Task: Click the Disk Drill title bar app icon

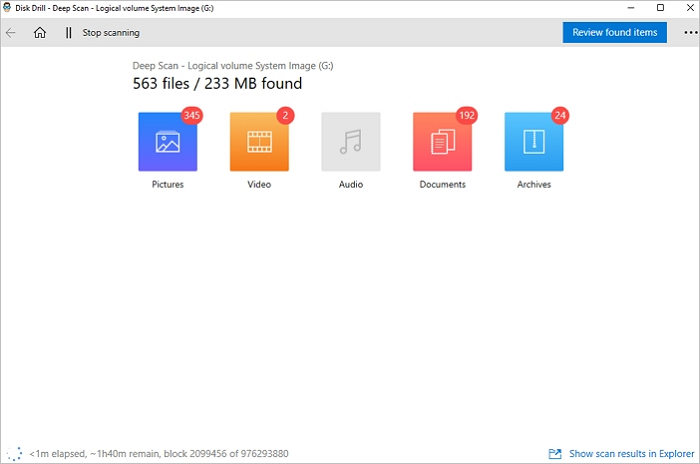Action: 8,7
